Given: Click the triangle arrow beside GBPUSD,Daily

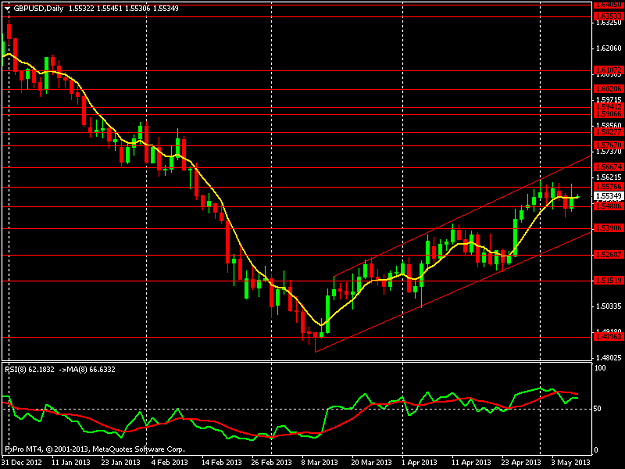Looking at the screenshot, I should click(x=7, y=8).
